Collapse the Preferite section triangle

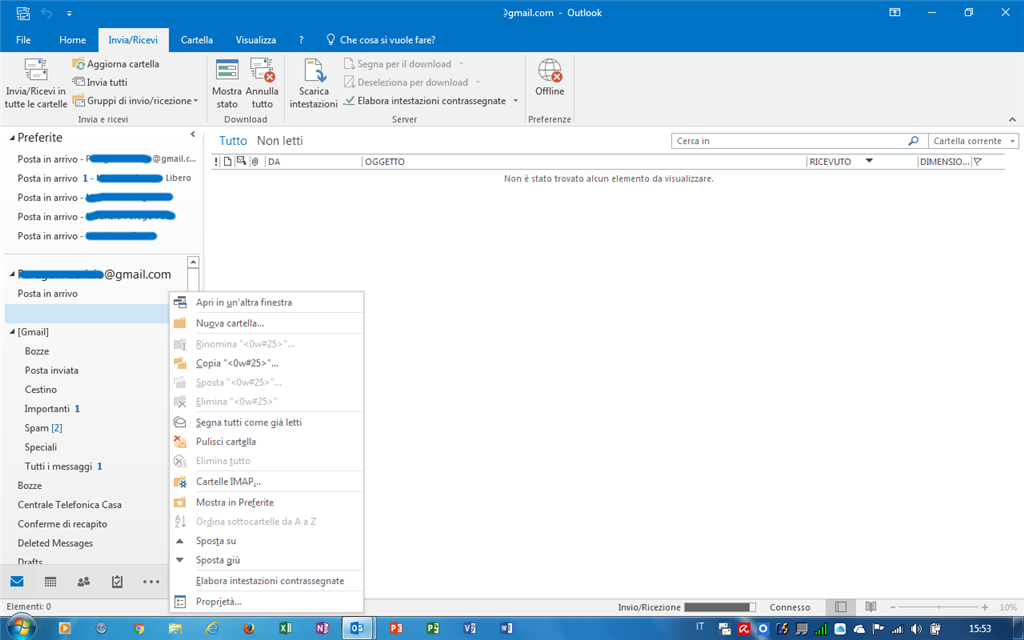click(x=12, y=138)
